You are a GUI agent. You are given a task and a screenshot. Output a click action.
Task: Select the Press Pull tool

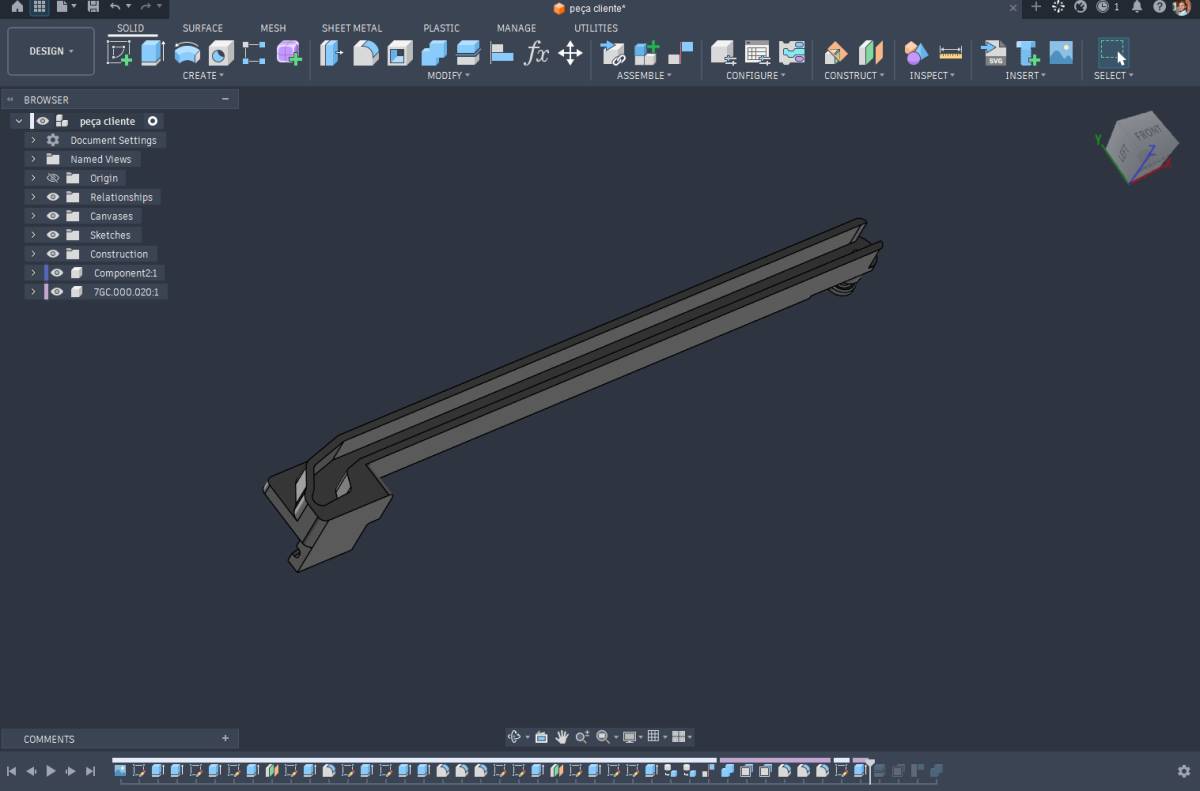331,53
